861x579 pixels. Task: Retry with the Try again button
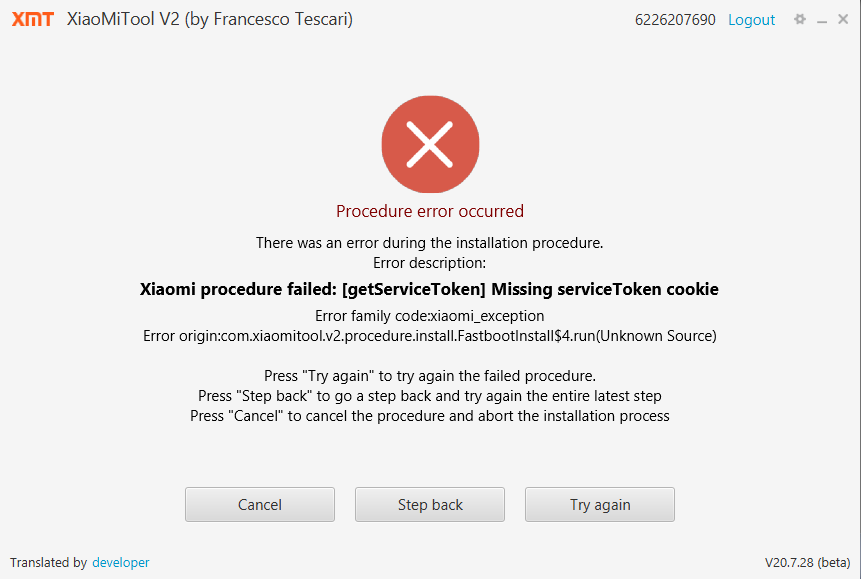point(600,505)
